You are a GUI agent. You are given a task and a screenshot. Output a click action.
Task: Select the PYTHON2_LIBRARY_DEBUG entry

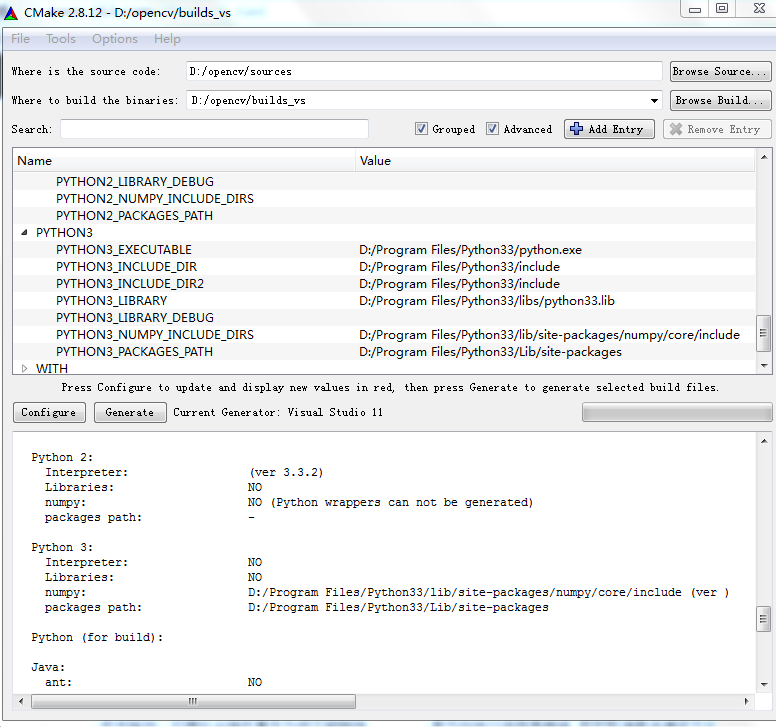pyautogui.click(x=135, y=182)
